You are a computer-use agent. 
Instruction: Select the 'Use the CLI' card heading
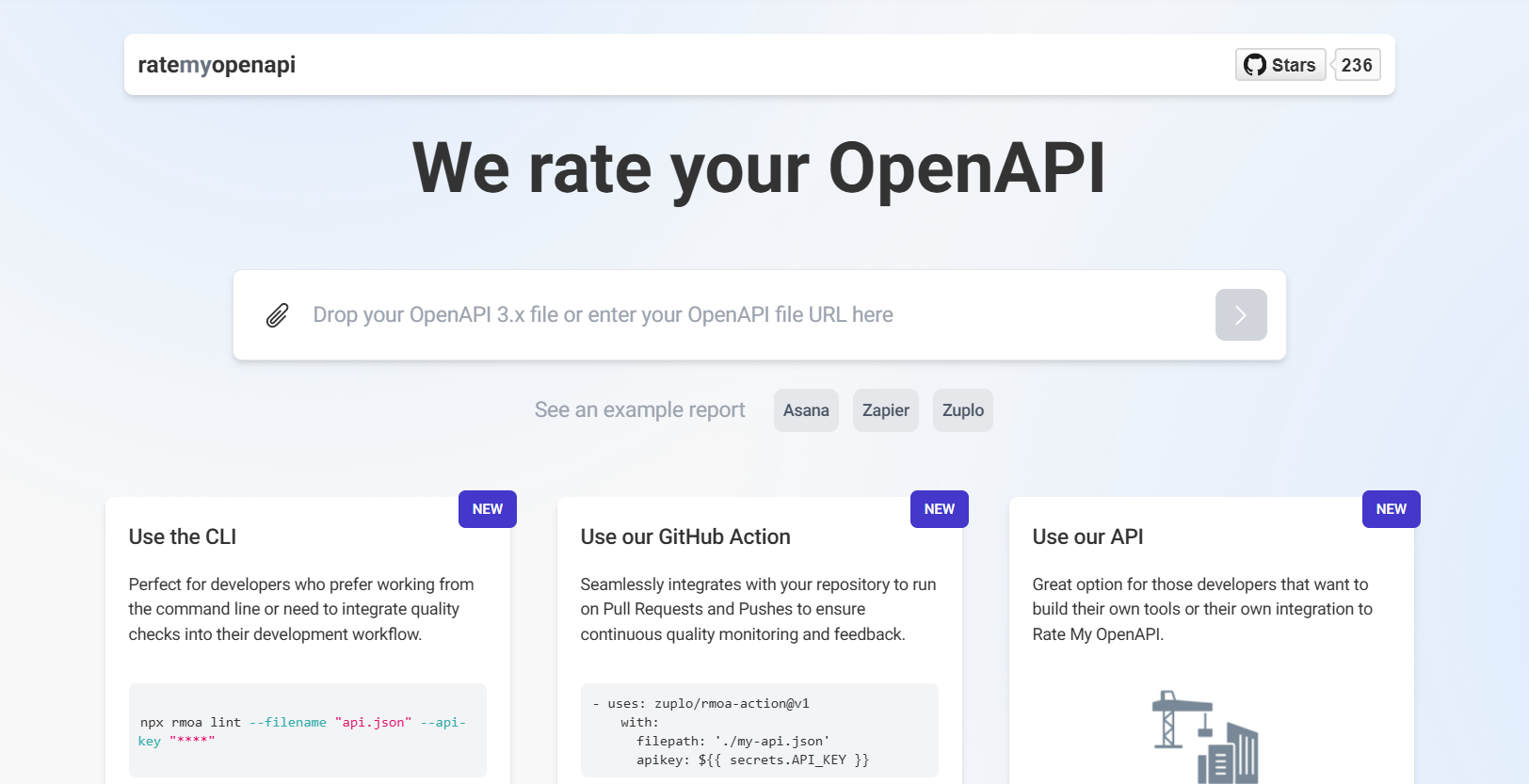(x=183, y=537)
